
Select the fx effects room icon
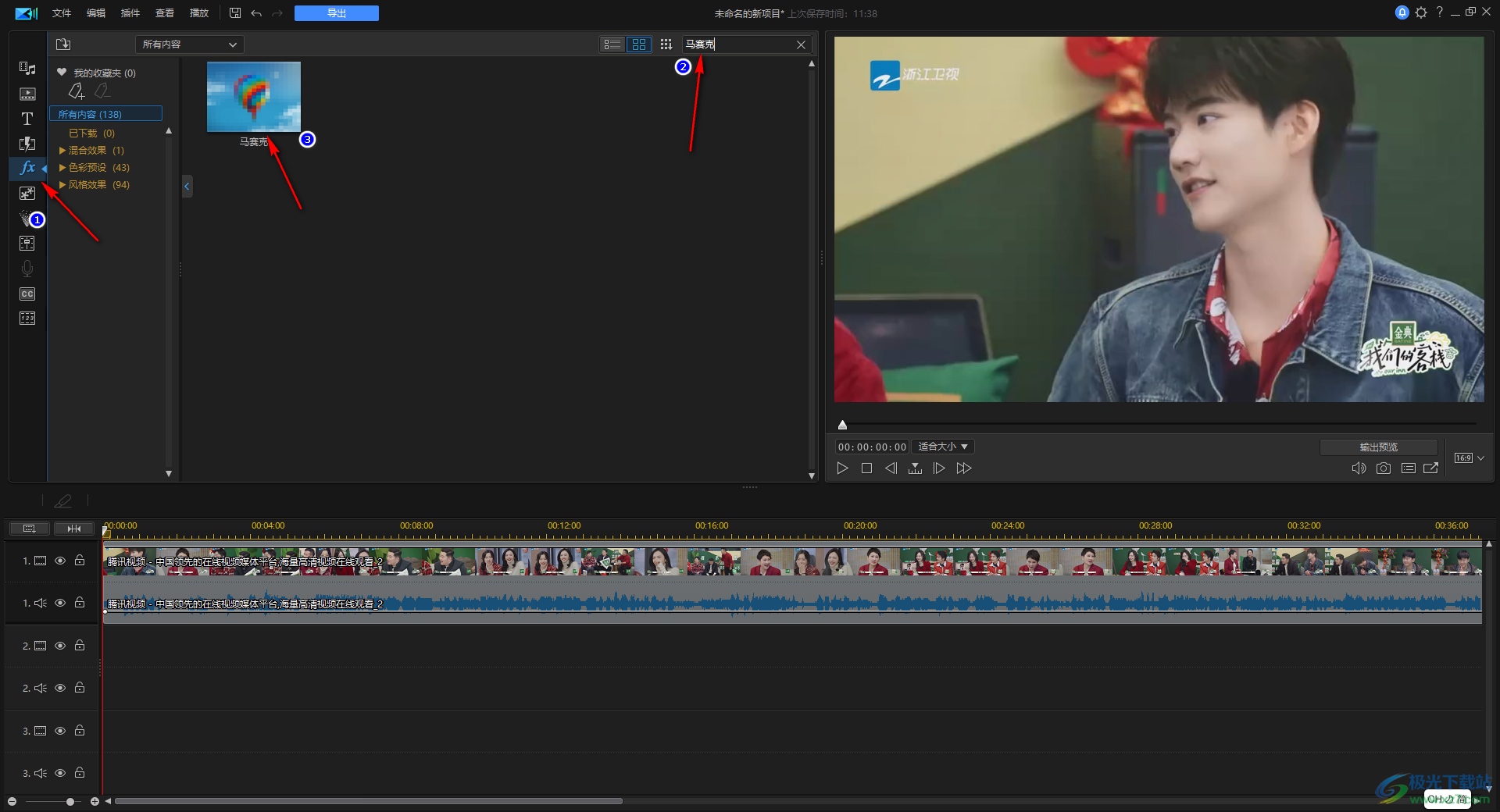27,167
